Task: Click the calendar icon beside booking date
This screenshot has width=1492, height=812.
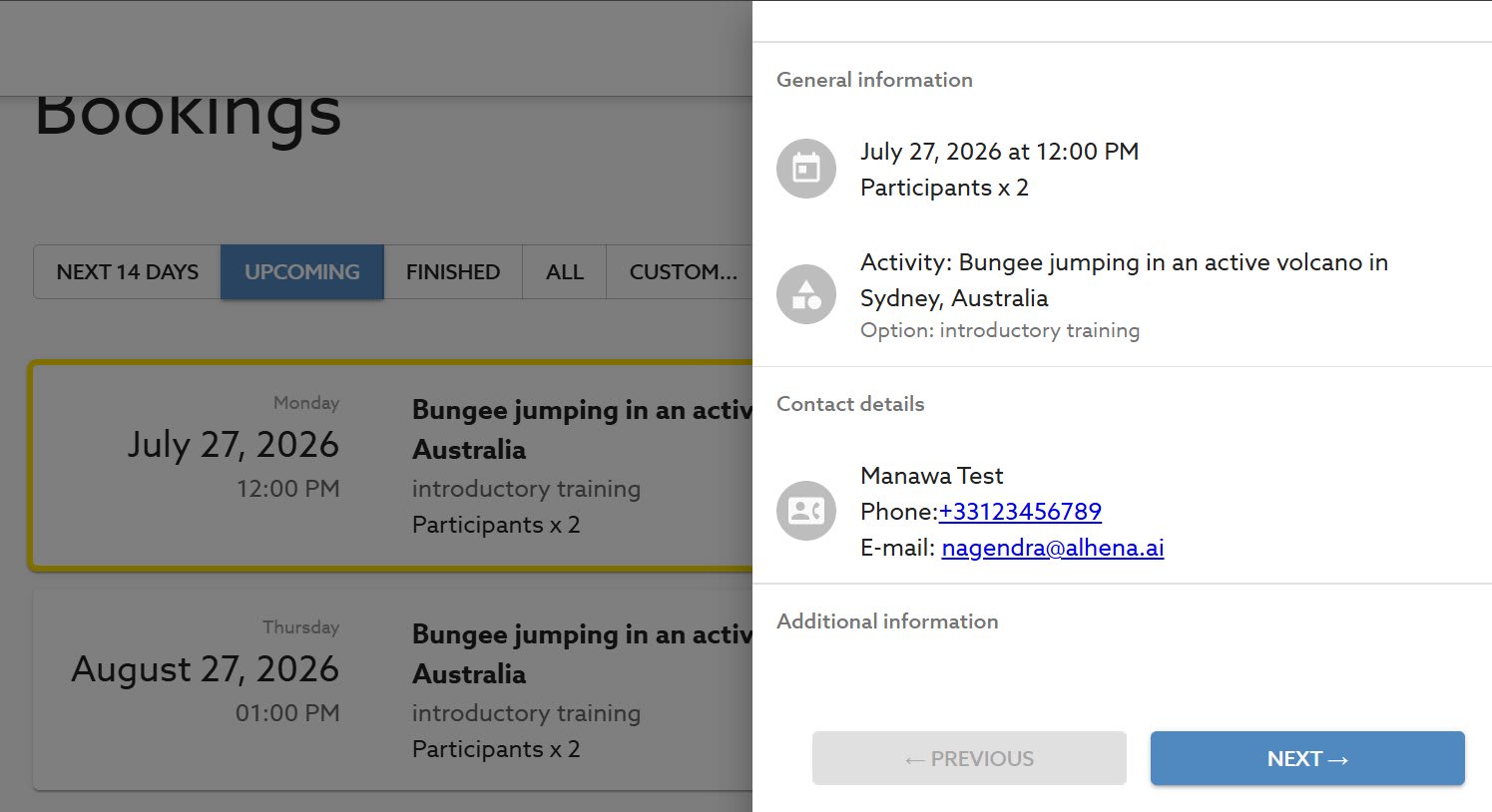Action: tap(806, 169)
